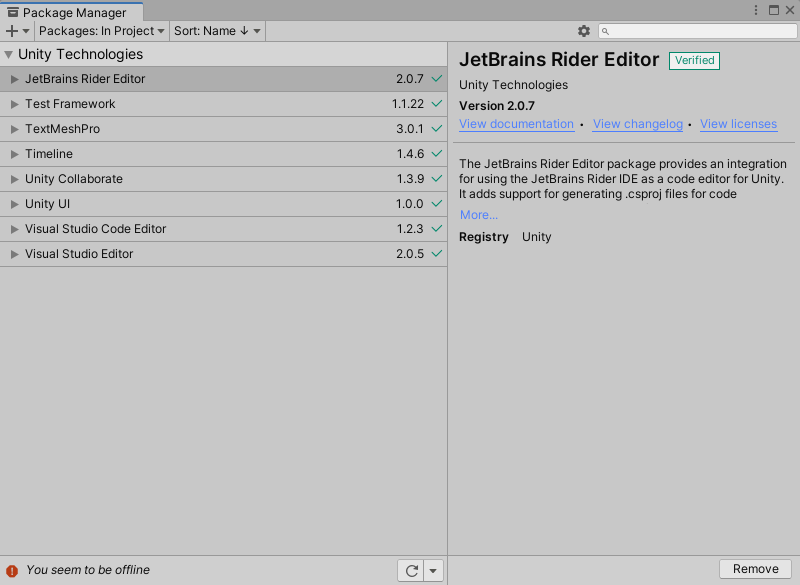This screenshot has height=585, width=800.
Task: Open the View changelog link
Action: point(638,124)
